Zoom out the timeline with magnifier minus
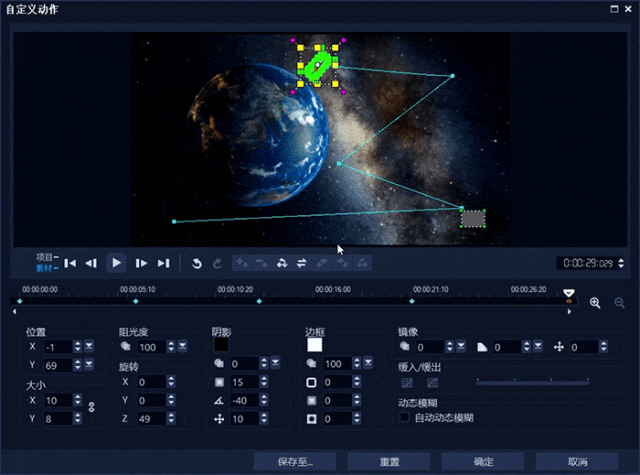 [x=619, y=303]
